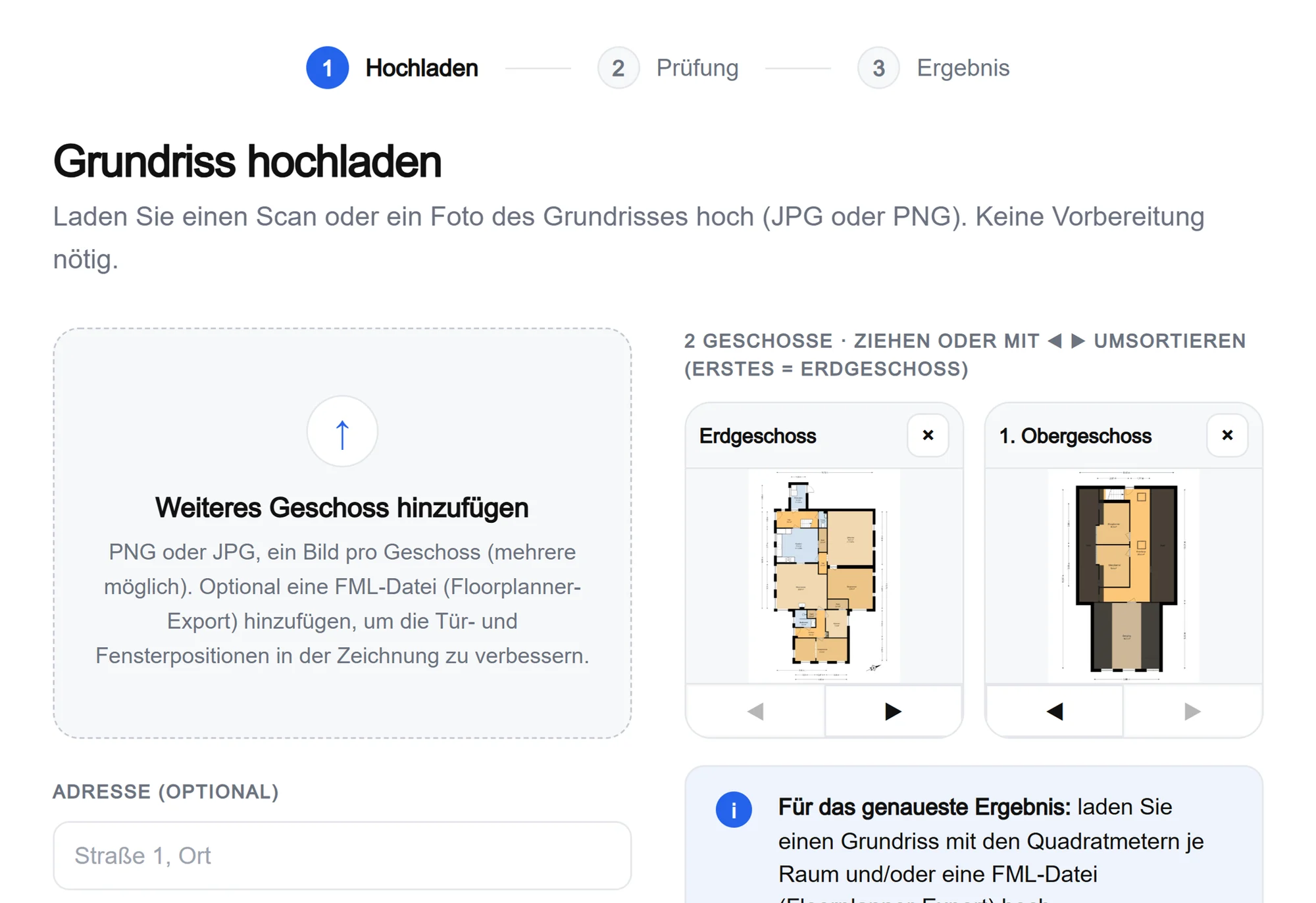Click the disabled right arrow under 1. Obergeschoss

[x=1192, y=711]
